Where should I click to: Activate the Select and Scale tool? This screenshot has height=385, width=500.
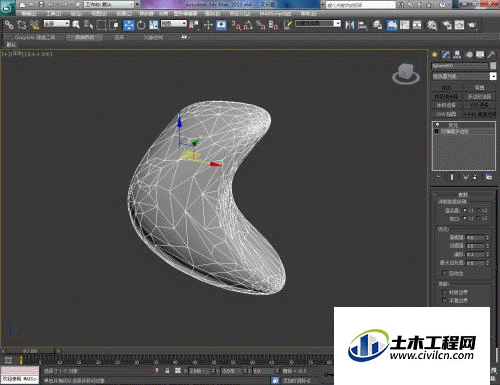154,25
